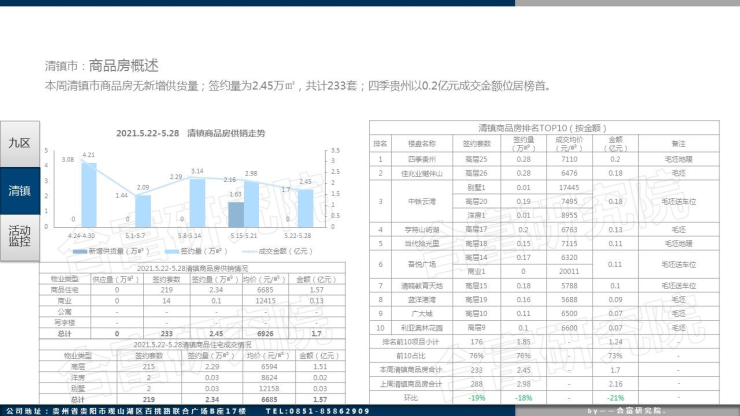Switch to the 九区 tab

click(19, 144)
